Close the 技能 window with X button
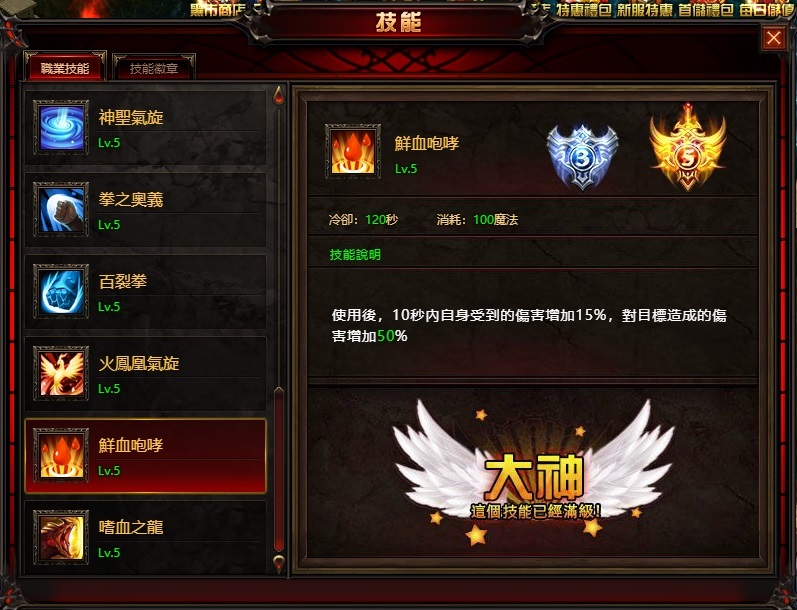 click(x=774, y=38)
